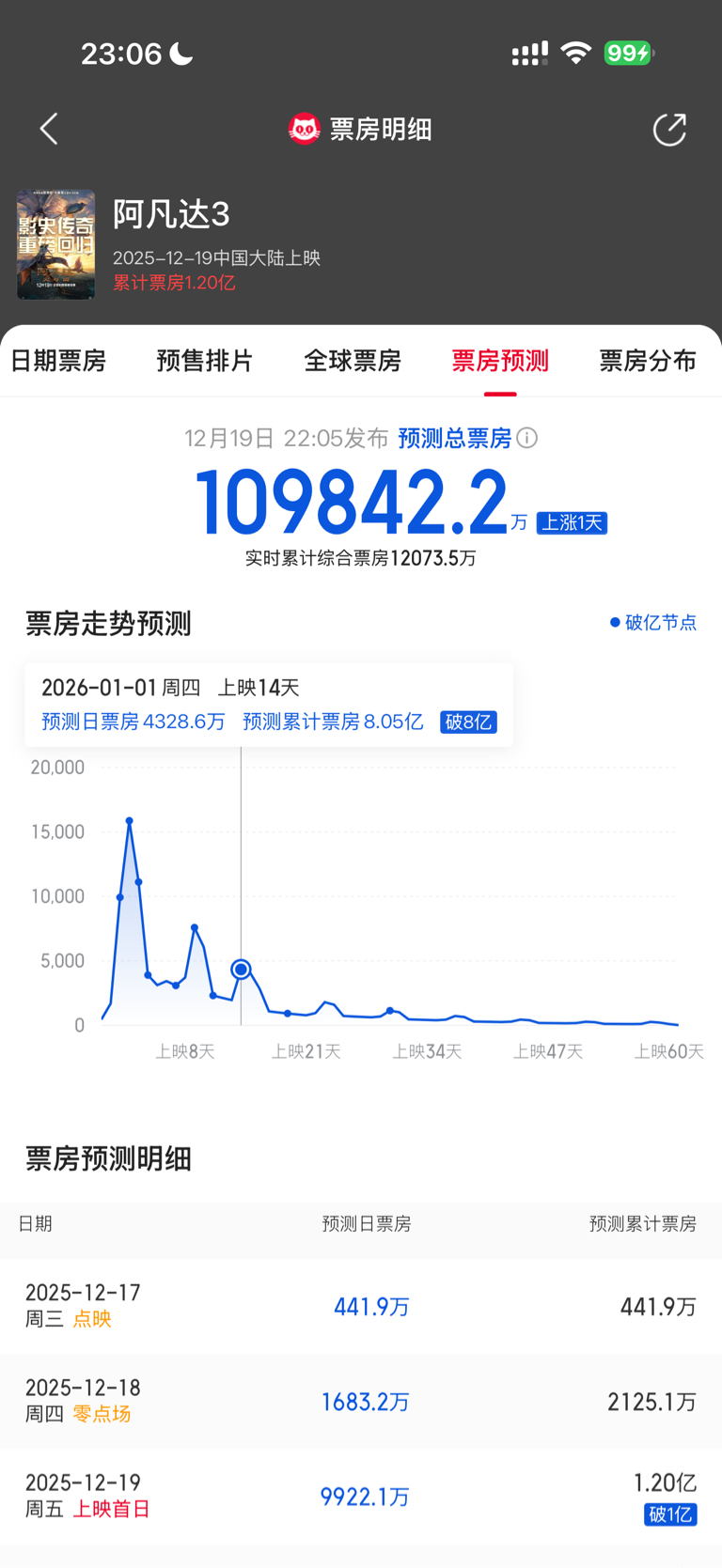722x1568 pixels.
Task: Tap the 2025-12-19 date row
Action: point(361,1496)
